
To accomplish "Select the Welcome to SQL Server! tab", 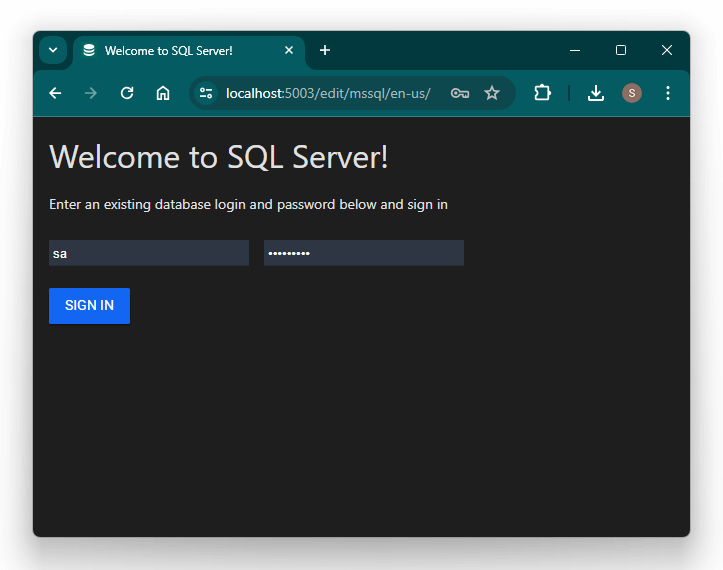I will [189, 51].
